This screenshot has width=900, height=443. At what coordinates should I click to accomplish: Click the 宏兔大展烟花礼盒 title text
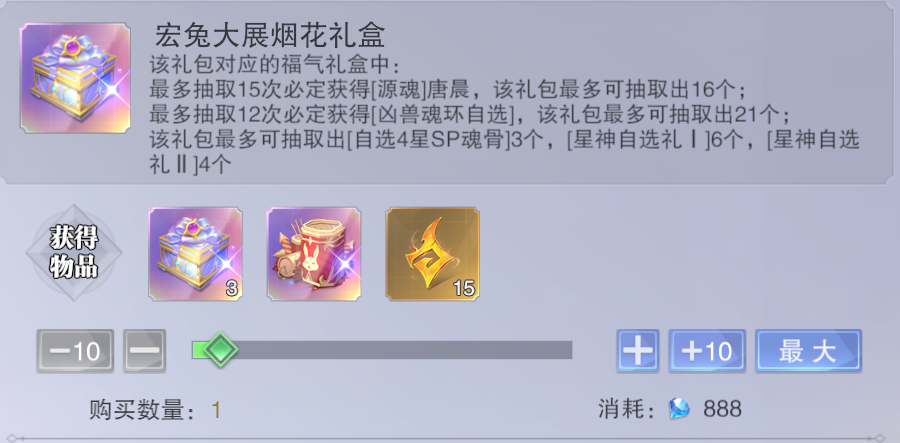tap(270, 36)
